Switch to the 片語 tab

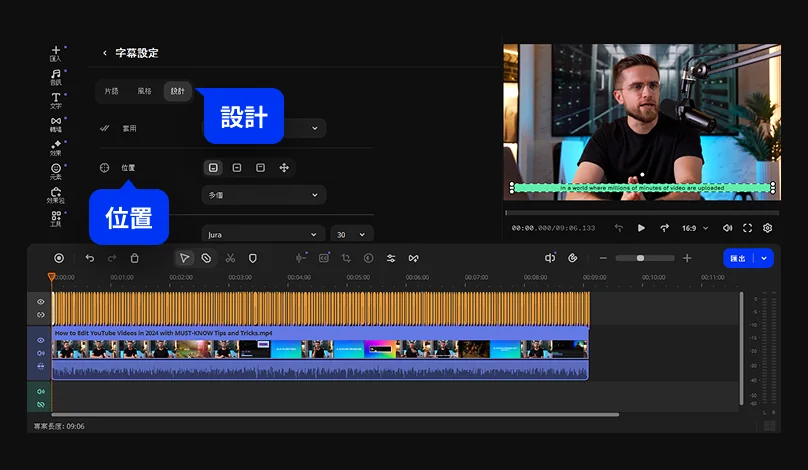(x=112, y=91)
